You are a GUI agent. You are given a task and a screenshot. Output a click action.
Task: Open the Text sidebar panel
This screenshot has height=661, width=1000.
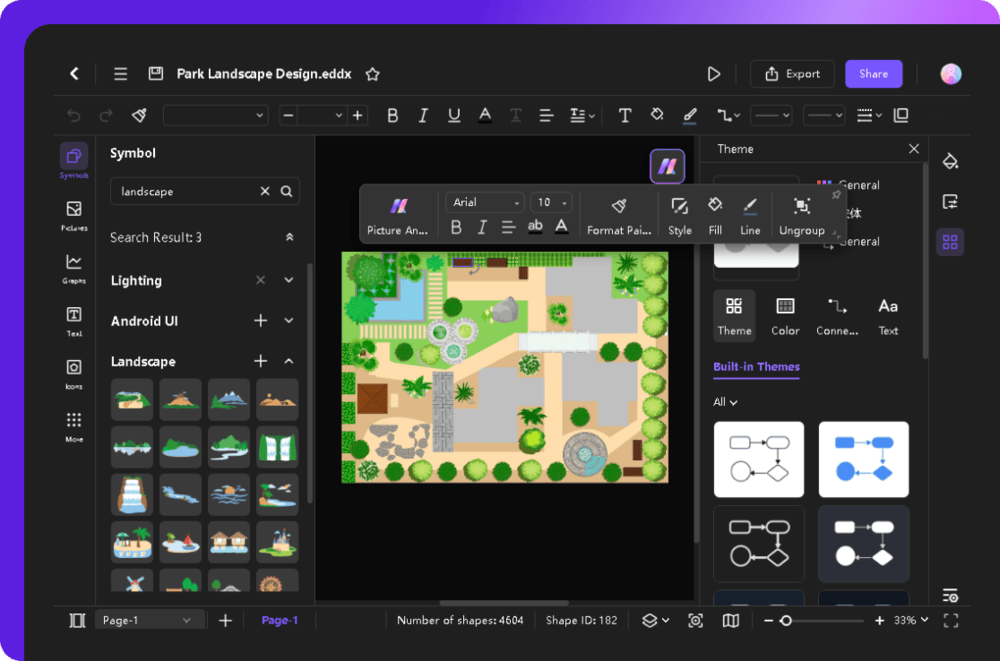(74, 321)
